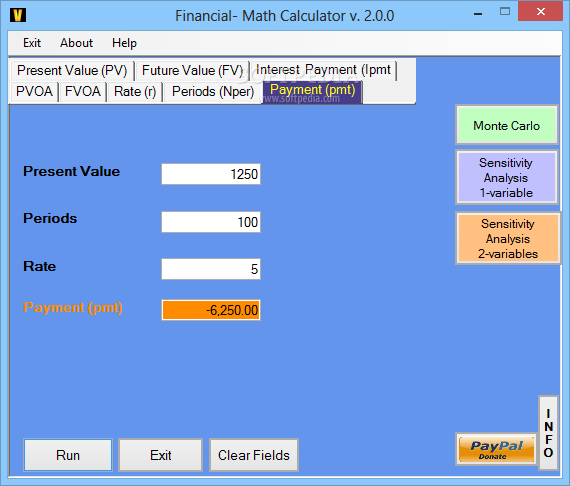The height and width of the screenshot is (486, 570).
Task: Open the vertical INFO button
Action: (x=548, y=433)
